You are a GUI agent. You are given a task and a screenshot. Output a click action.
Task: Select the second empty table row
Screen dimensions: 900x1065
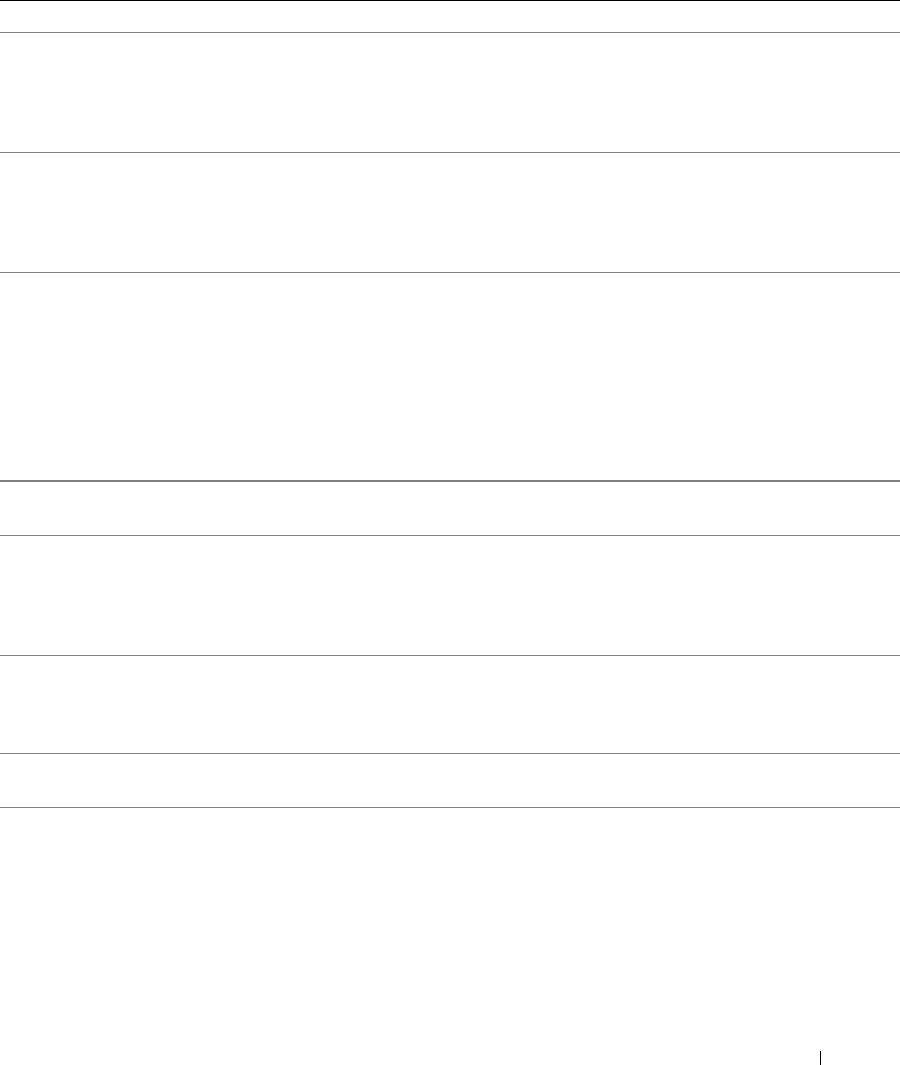[450, 213]
